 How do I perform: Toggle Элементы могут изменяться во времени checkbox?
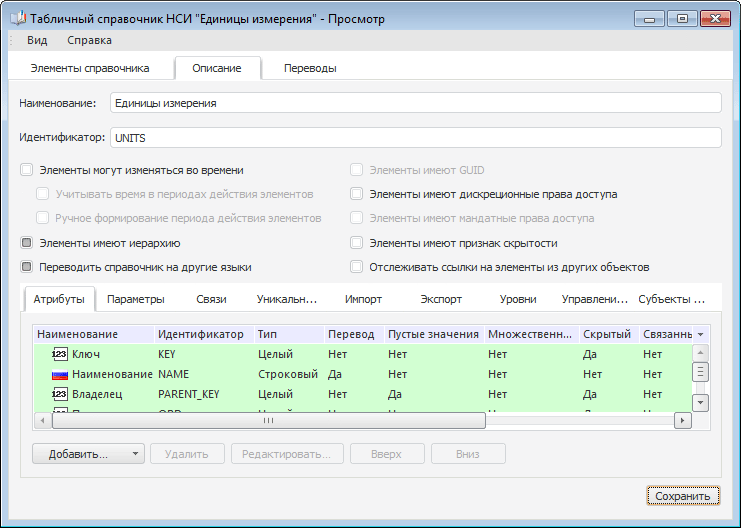pos(26,170)
